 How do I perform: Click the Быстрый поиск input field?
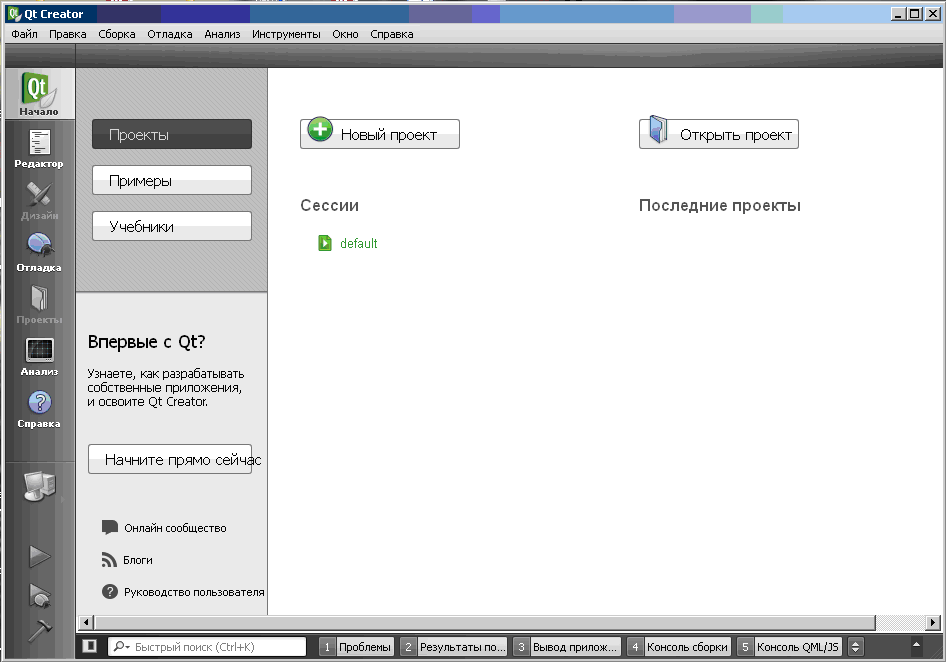point(207,647)
